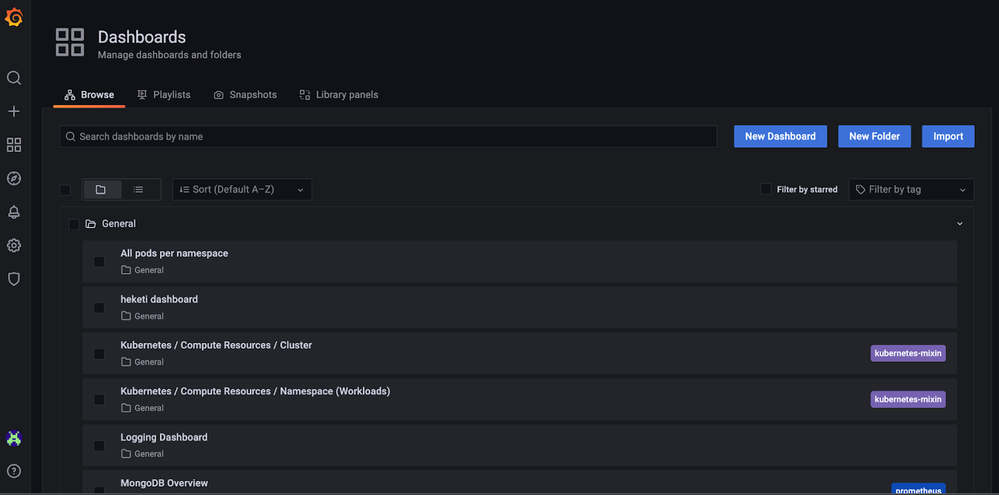This screenshot has height=495, width=999.
Task: Click the Search dashboards by name field
Action: (x=388, y=136)
